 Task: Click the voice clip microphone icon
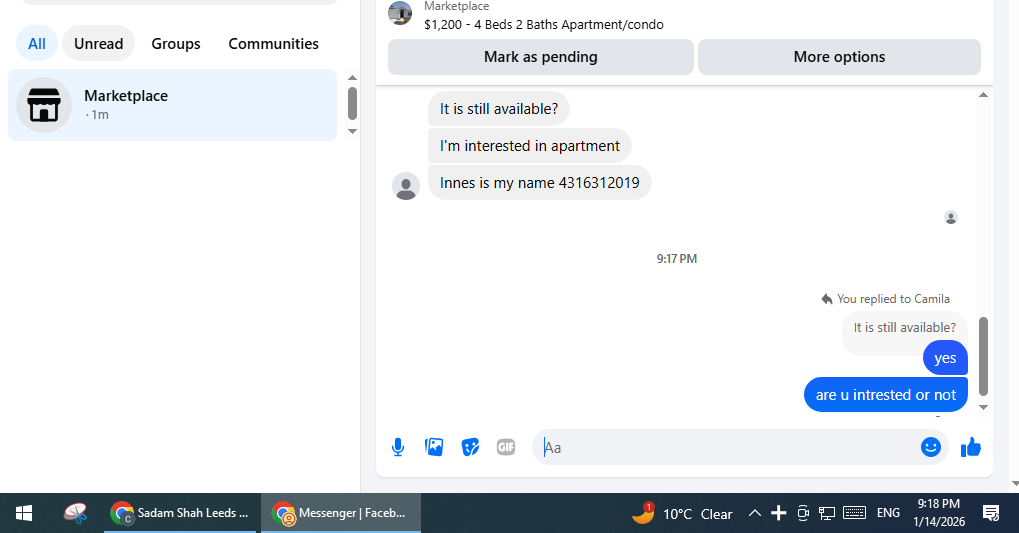click(x=398, y=447)
